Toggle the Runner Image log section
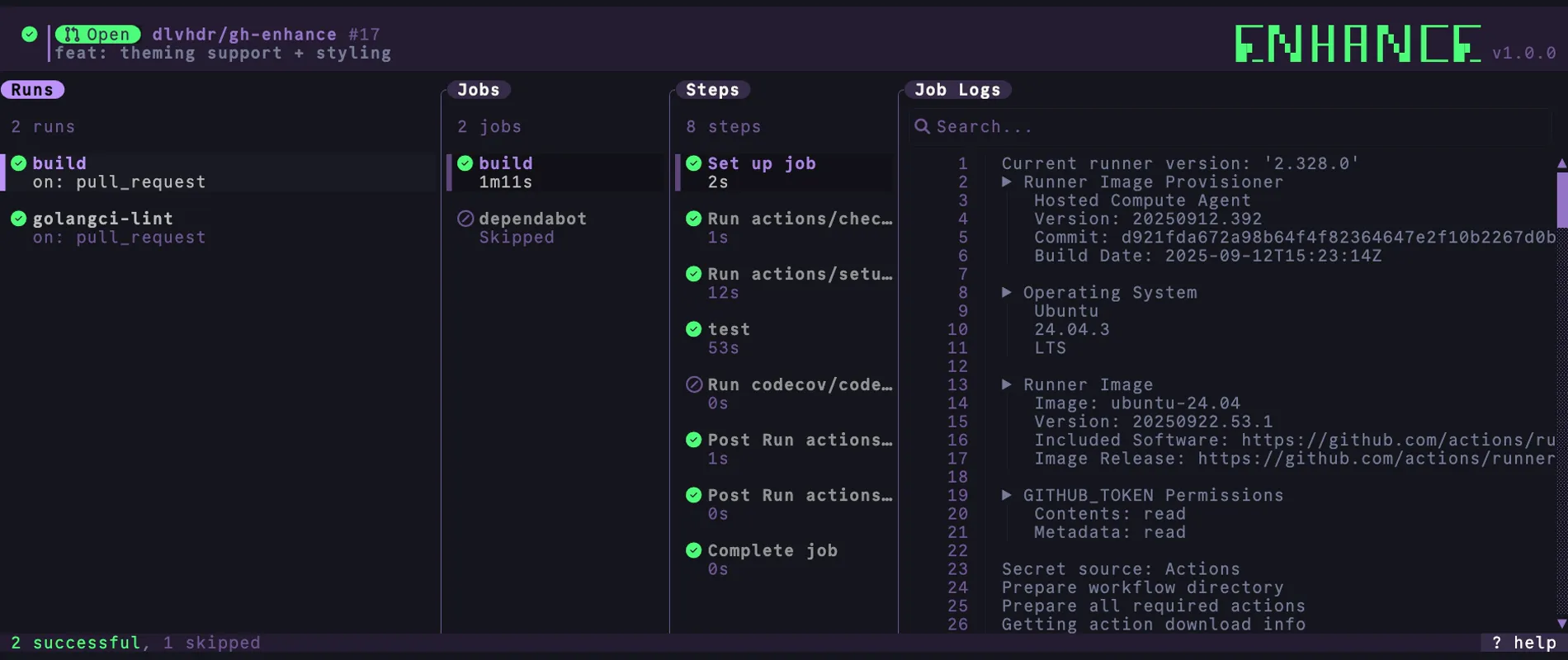The width and height of the screenshot is (1568, 660). click(1007, 384)
